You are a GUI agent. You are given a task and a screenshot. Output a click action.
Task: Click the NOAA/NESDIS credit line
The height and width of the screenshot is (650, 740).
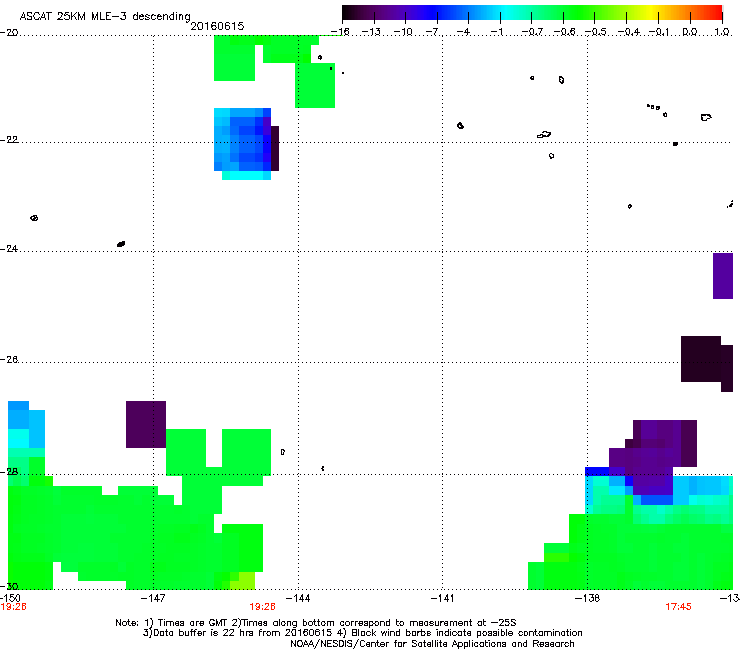[x=432, y=644]
